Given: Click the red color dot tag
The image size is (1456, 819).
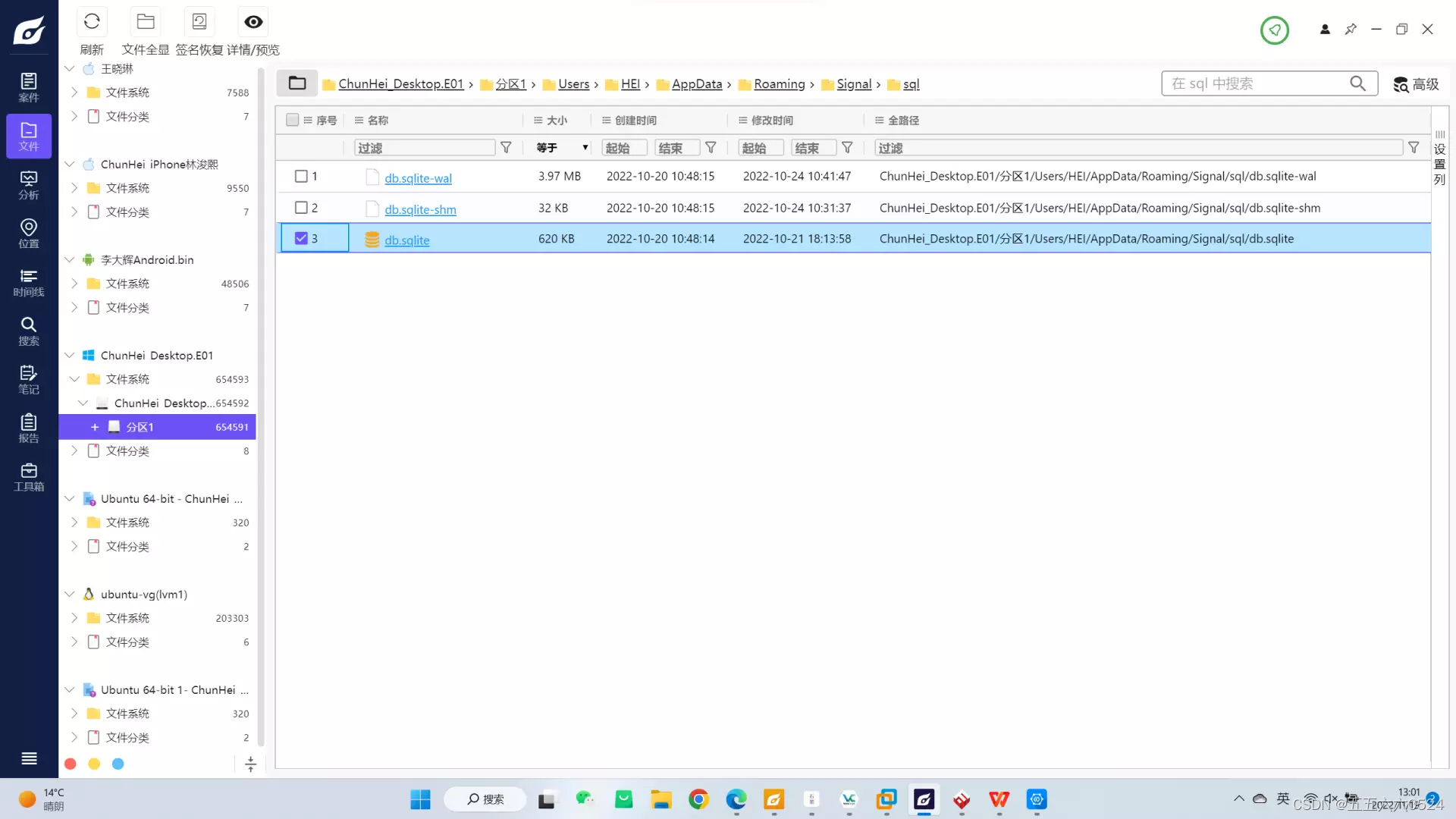Looking at the screenshot, I should point(71,764).
